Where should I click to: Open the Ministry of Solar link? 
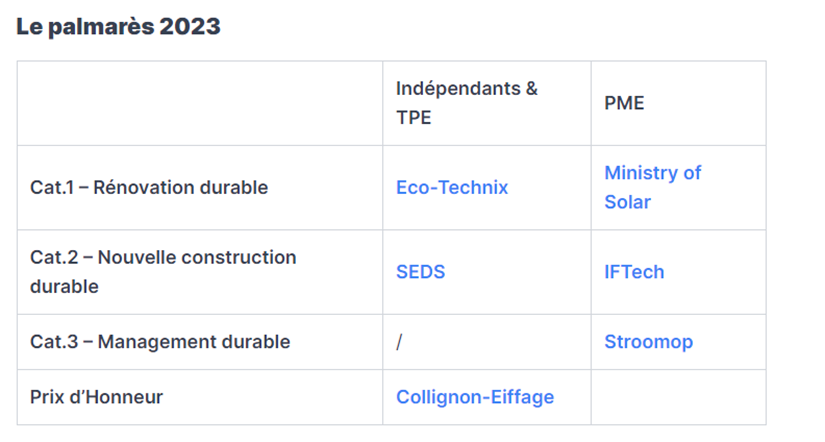click(652, 187)
